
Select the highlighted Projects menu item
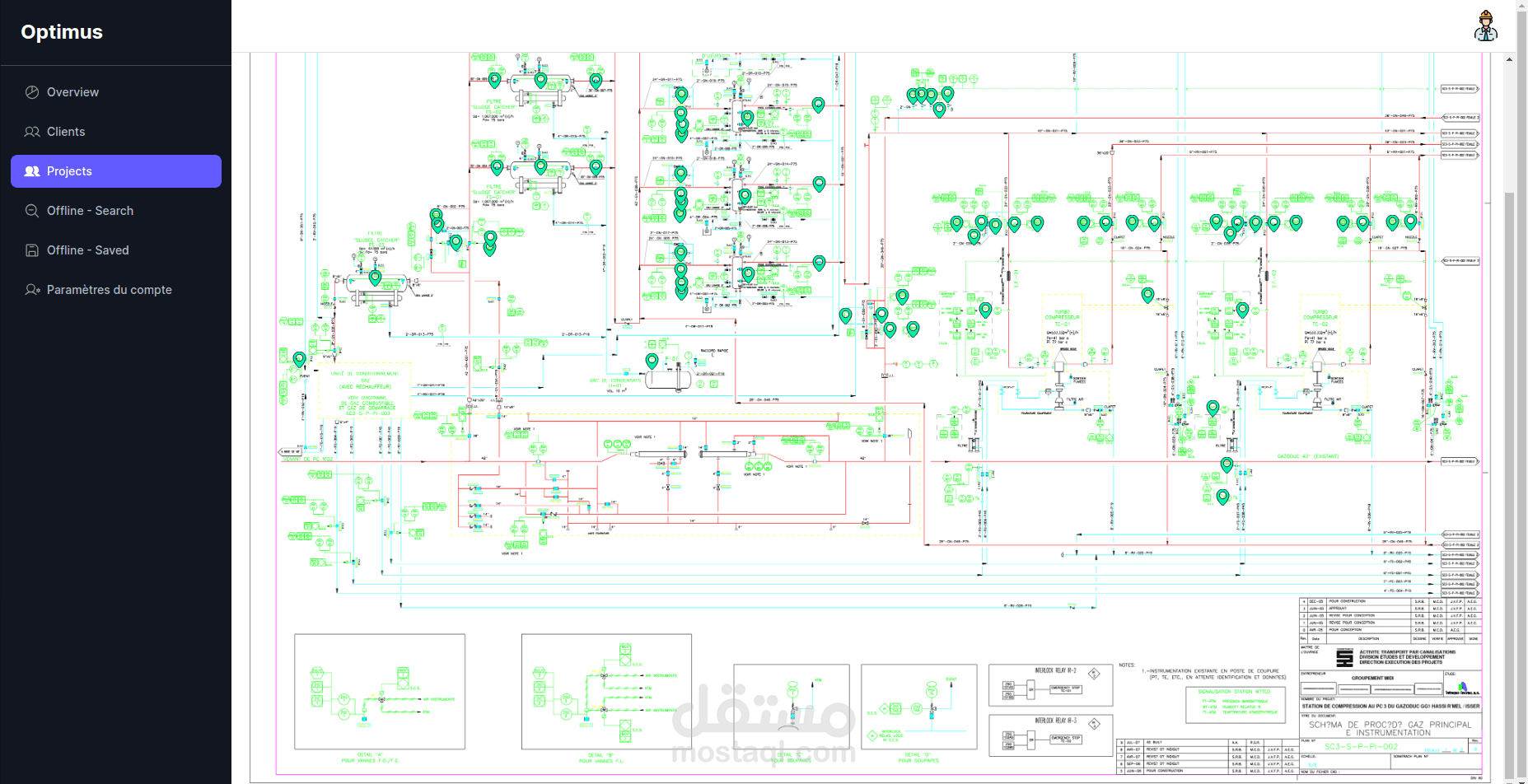[x=115, y=171]
